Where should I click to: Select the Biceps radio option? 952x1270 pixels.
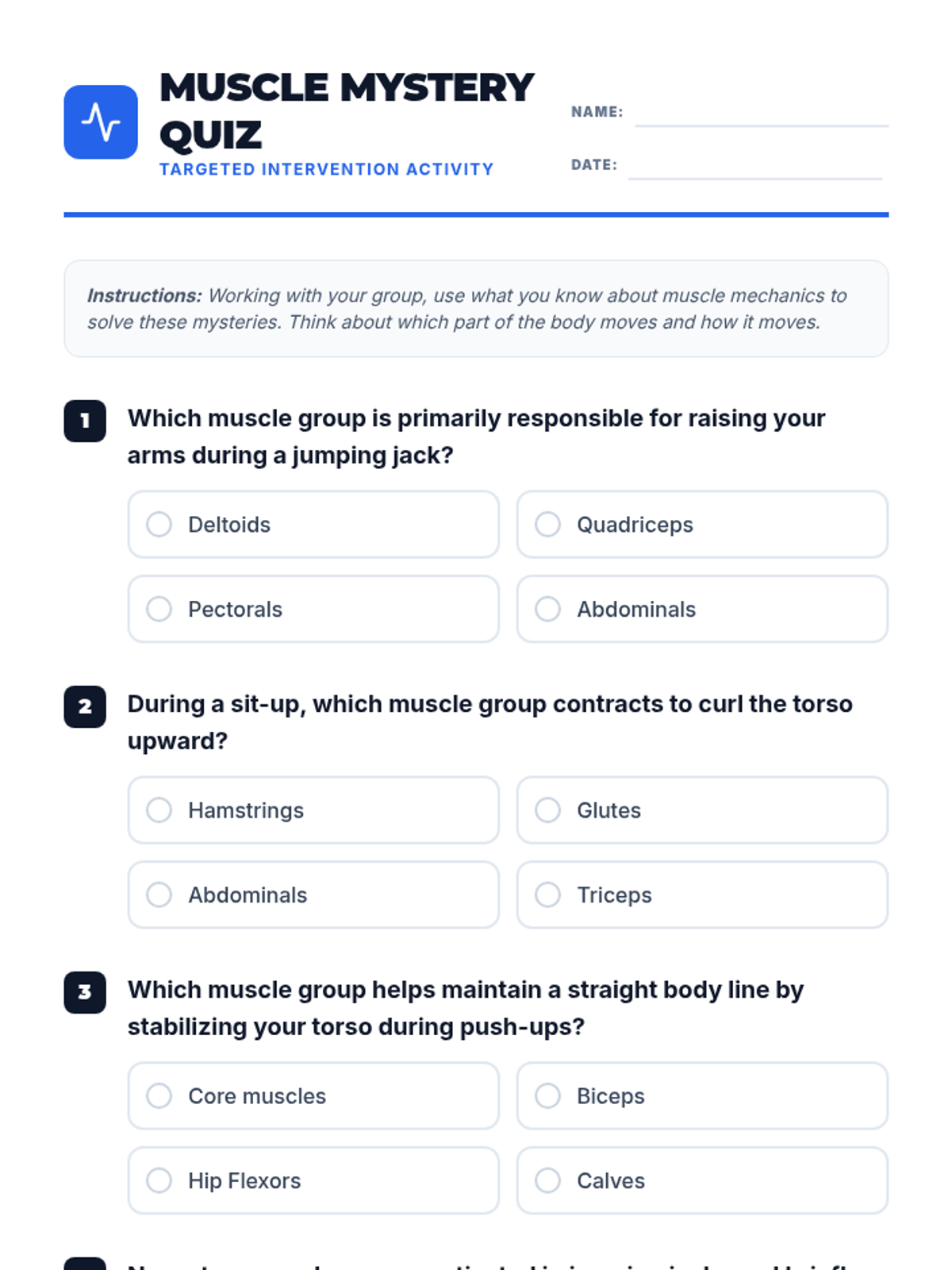coord(702,1096)
